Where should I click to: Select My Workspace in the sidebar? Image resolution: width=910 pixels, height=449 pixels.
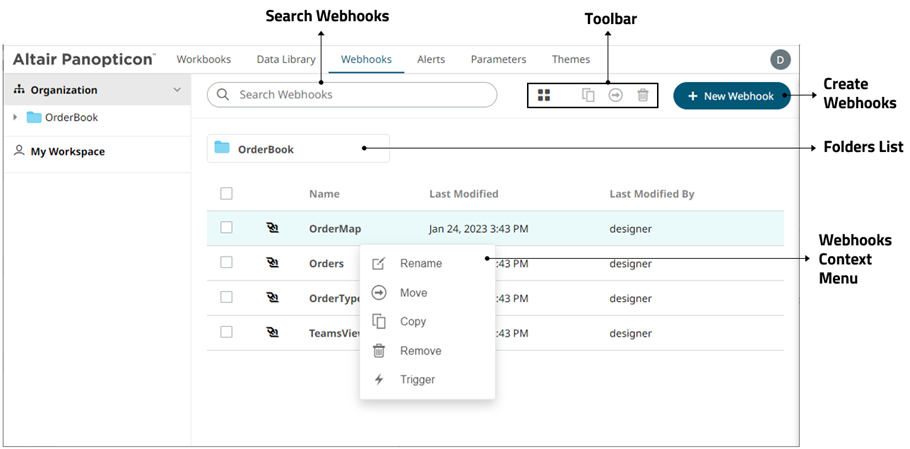click(x=67, y=152)
